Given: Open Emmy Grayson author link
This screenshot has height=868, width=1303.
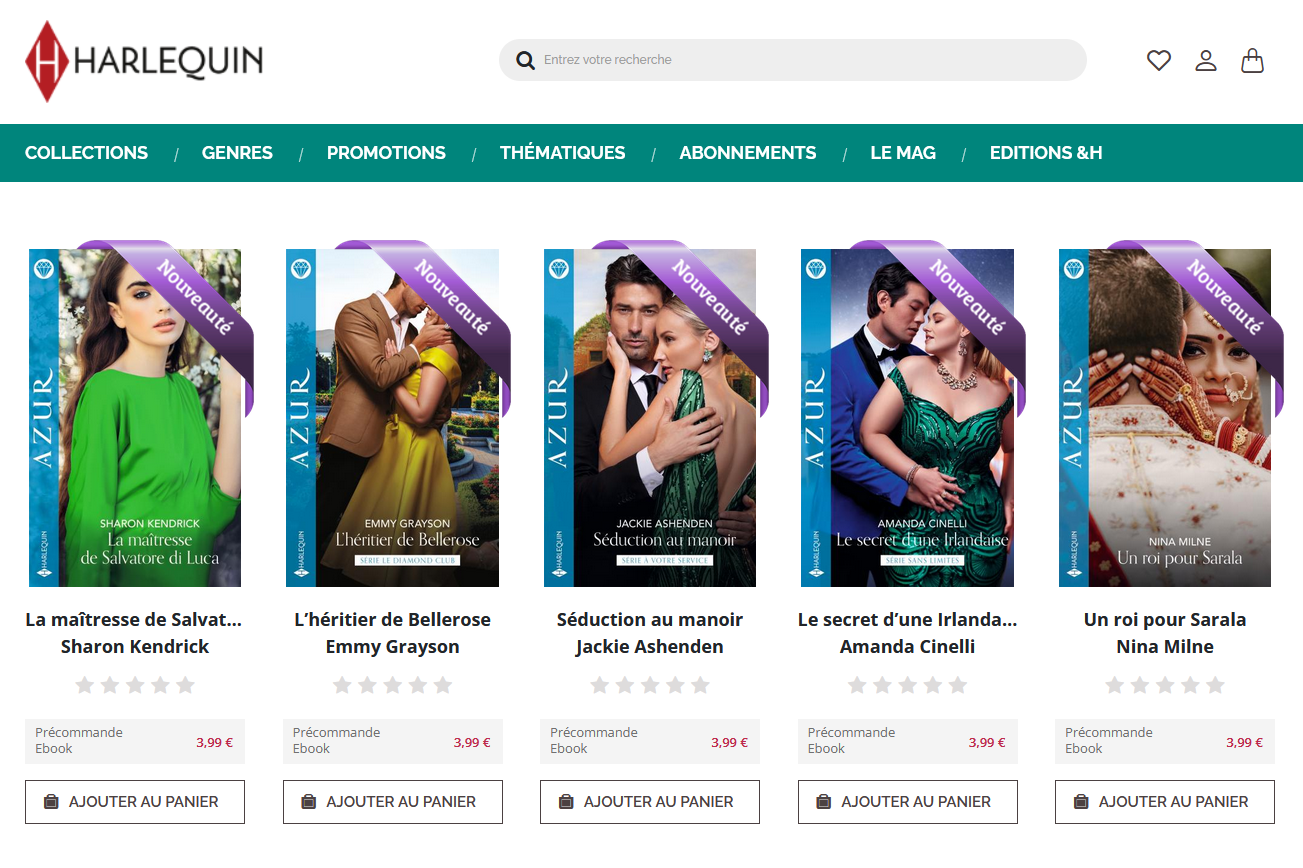Looking at the screenshot, I should click(x=392, y=647).
